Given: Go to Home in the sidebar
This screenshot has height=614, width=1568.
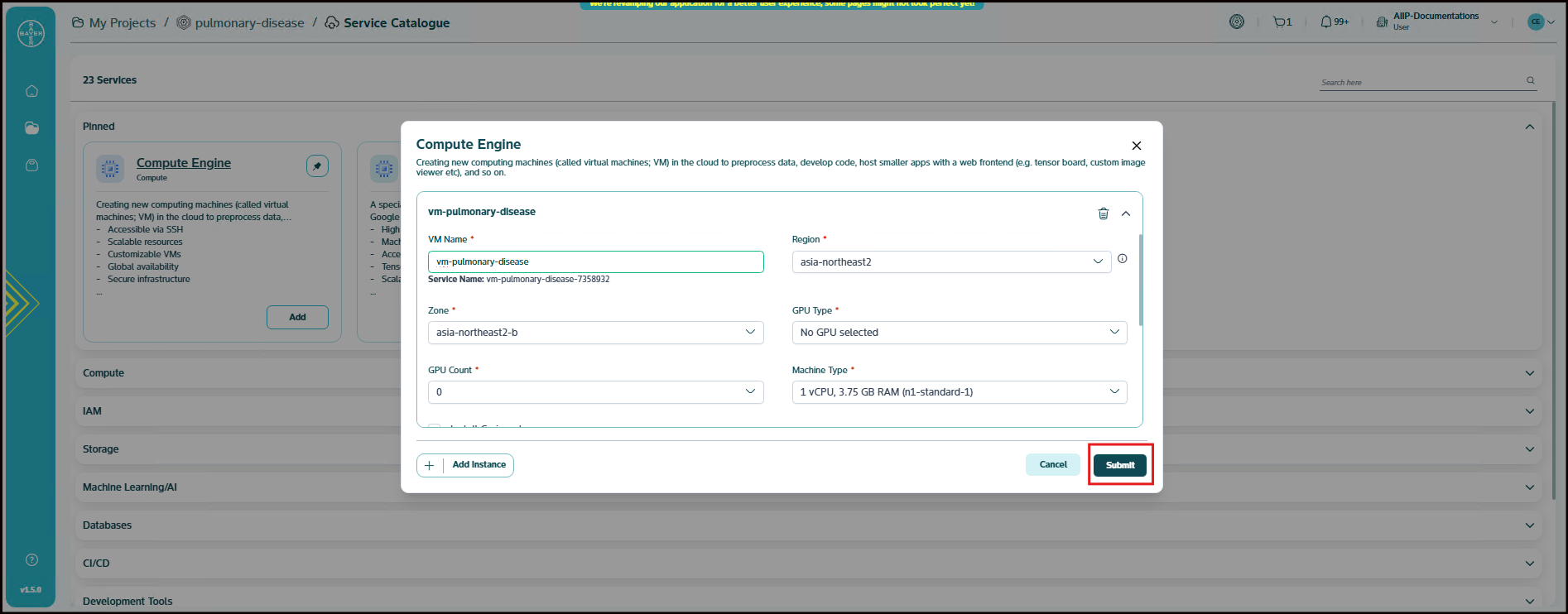Looking at the screenshot, I should point(31,91).
